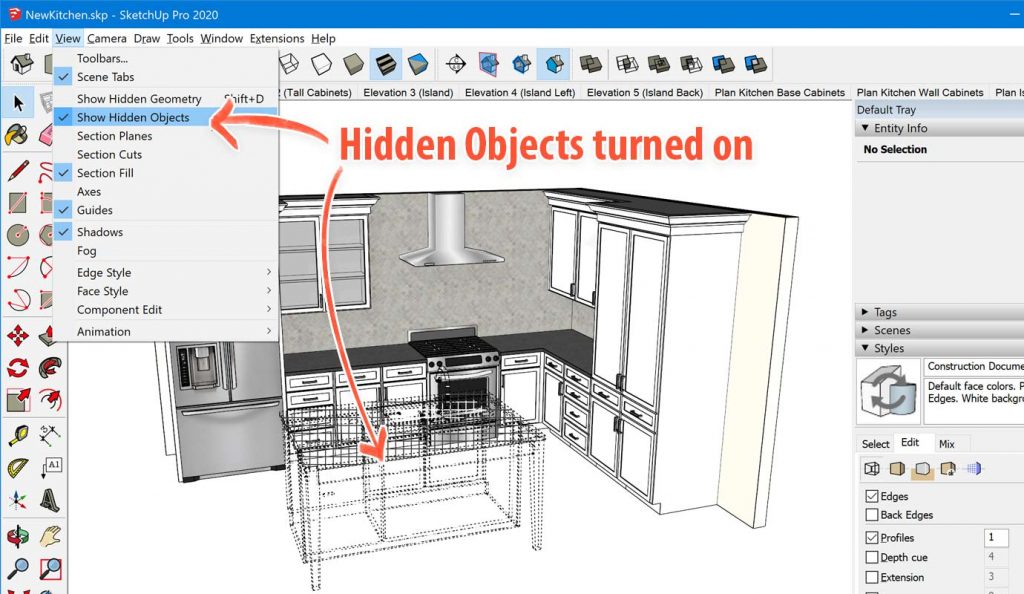This screenshot has height=594, width=1024.
Task: Select the arrow Select tool
Action: (x=18, y=102)
